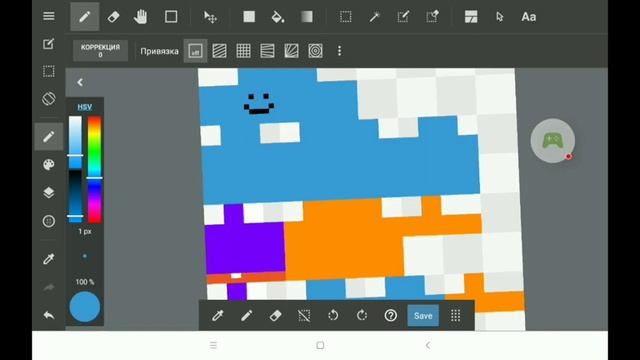Select eraser in bottom quick bar

point(276,316)
